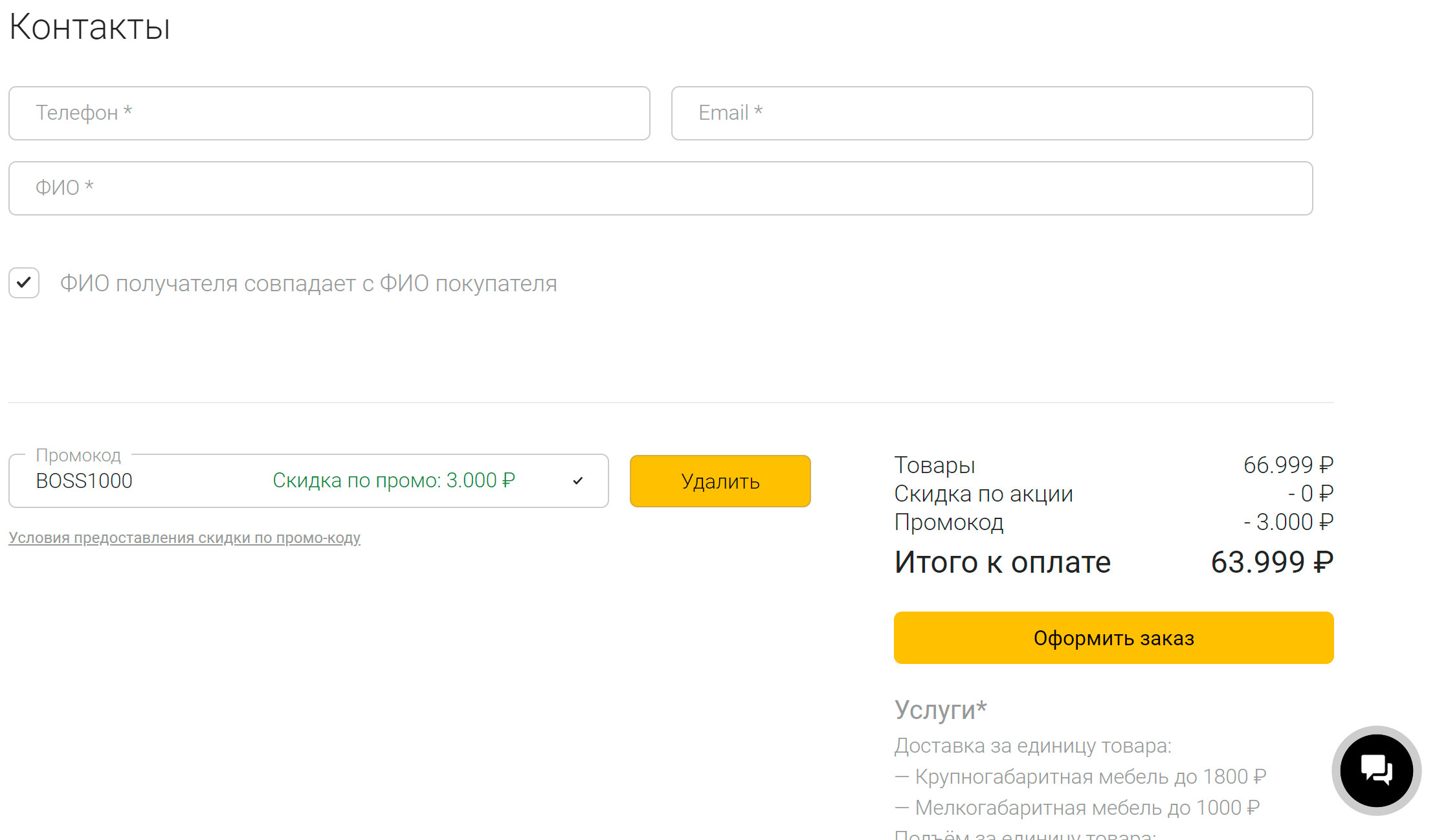The height and width of the screenshot is (840, 1437).
Task: Click the Оформить заказ button
Action: tap(1114, 638)
